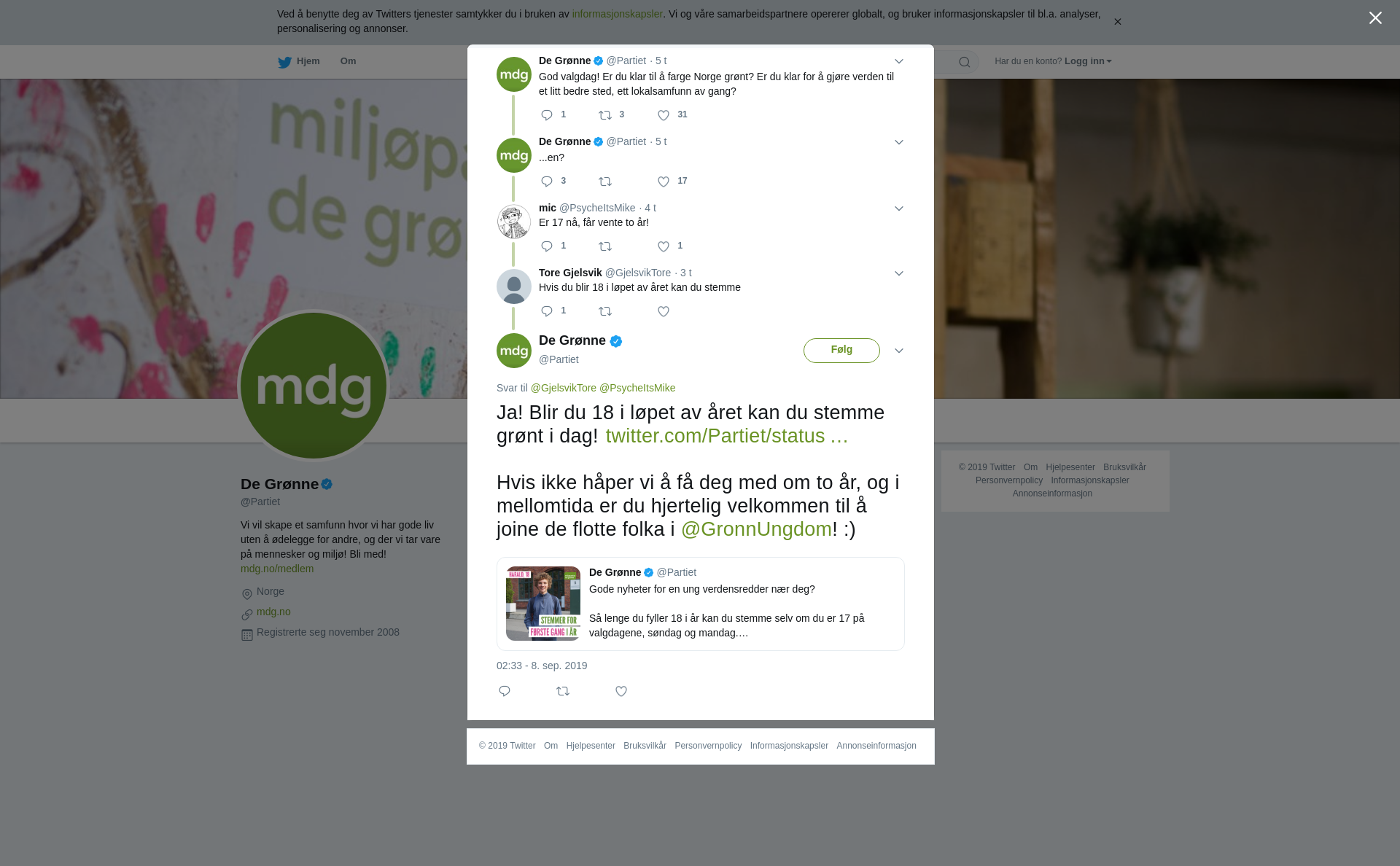Close the tweet overlay with the top-right X

click(x=1375, y=17)
